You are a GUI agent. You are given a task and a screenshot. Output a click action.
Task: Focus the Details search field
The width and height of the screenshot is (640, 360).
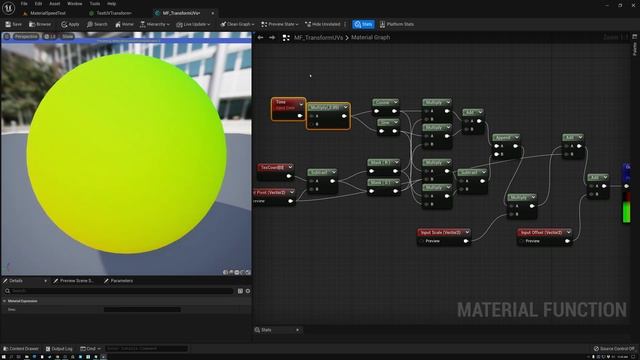122,291
